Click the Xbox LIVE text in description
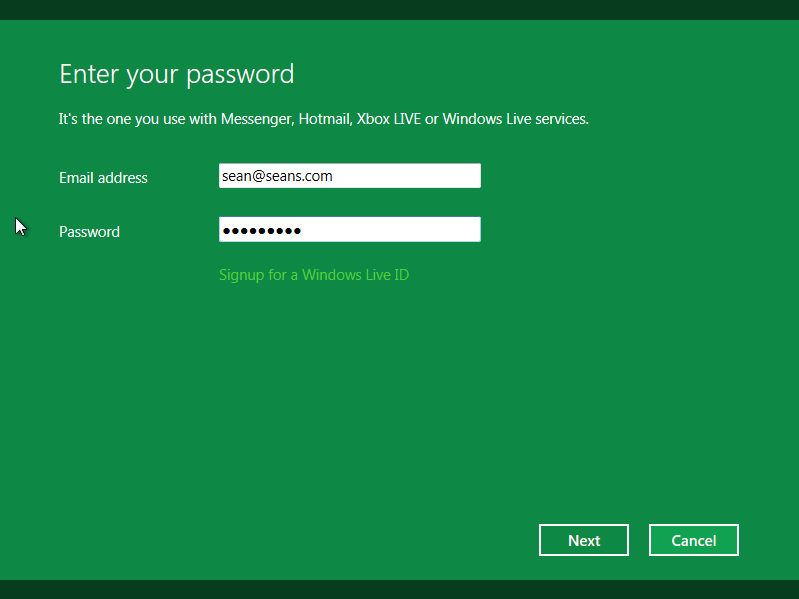 click(x=388, y=119)
